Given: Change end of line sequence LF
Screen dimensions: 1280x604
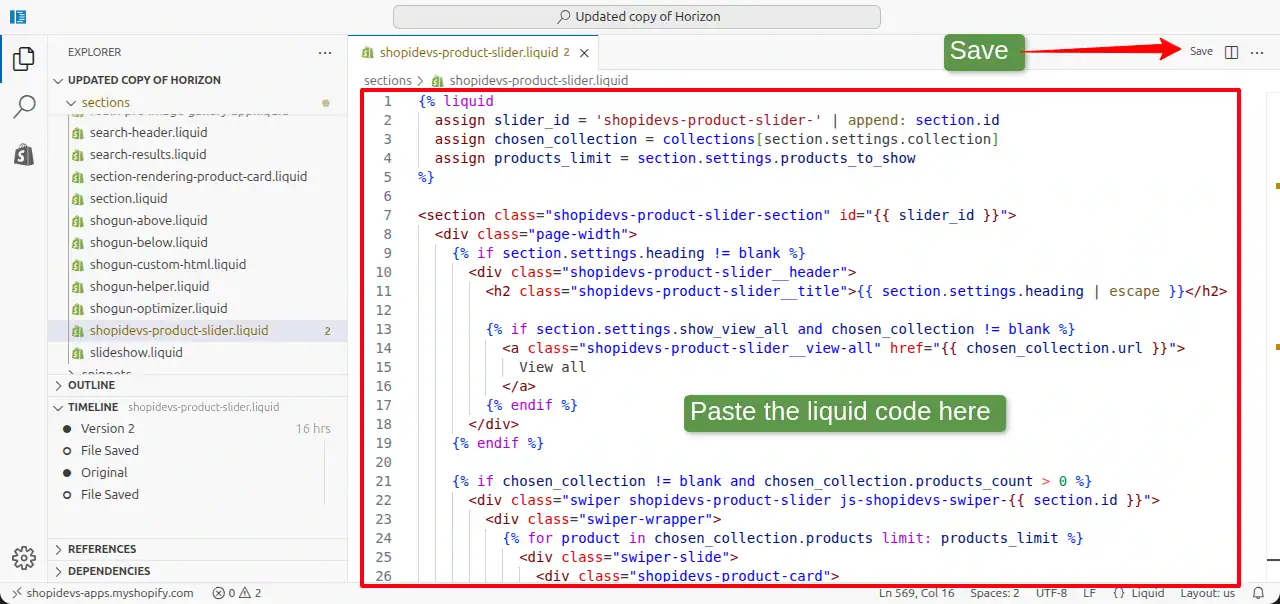Looking at the screenshot, I should pyautogui.click(x=1090, y=593).
